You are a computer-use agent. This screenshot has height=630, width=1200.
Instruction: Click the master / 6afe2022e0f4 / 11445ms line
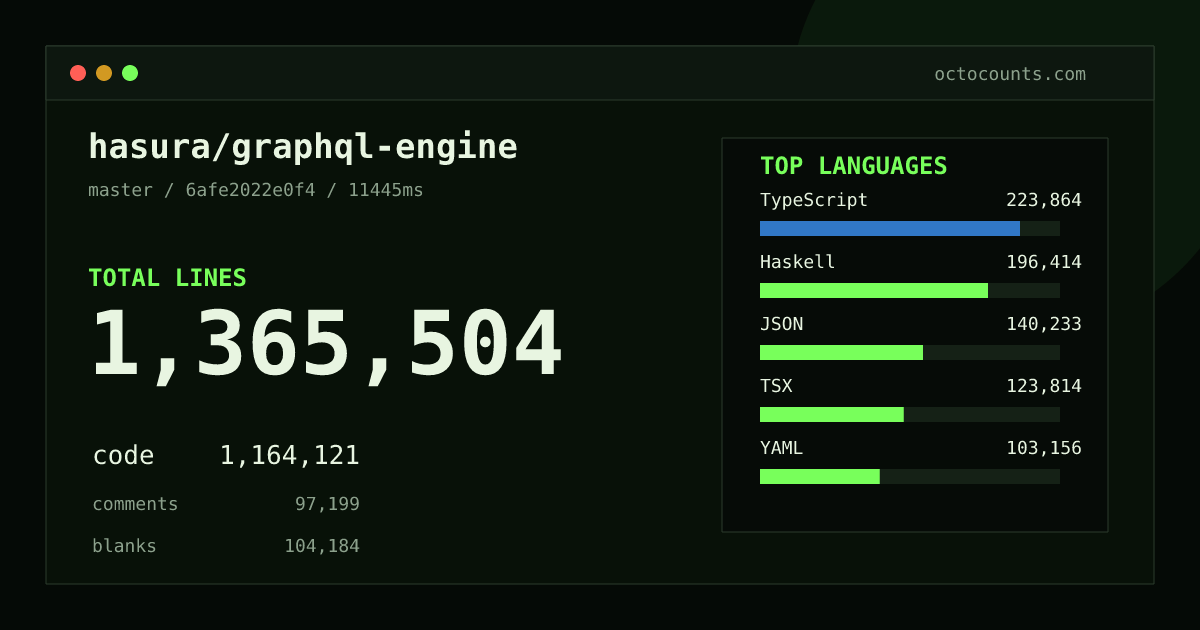pos(256,190)
